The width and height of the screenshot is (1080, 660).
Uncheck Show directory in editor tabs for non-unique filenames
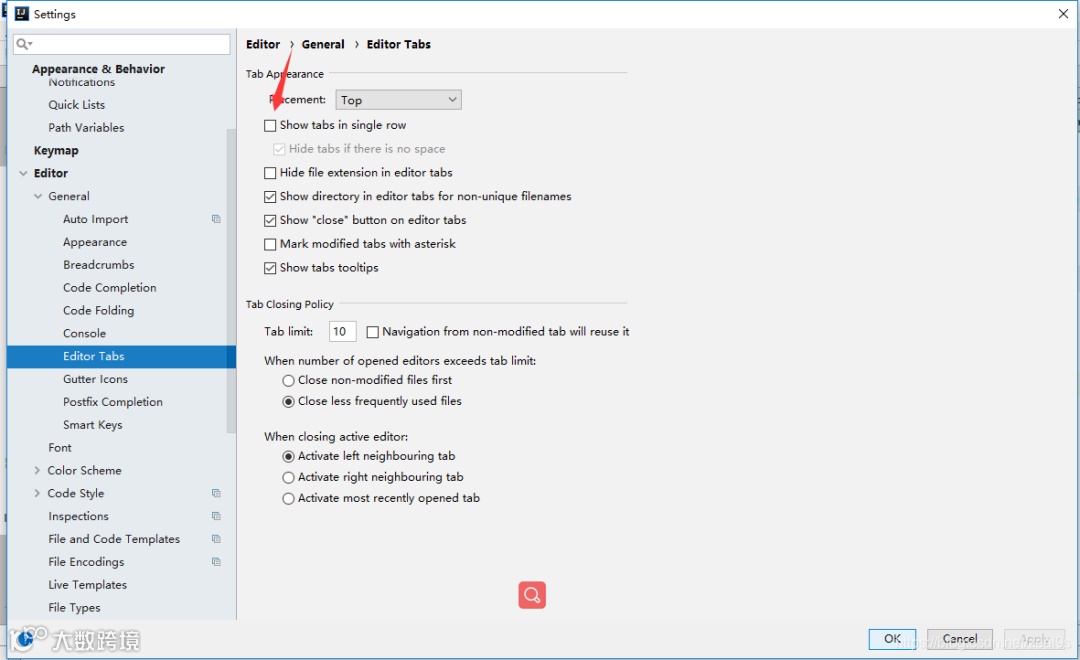(270, 196)
